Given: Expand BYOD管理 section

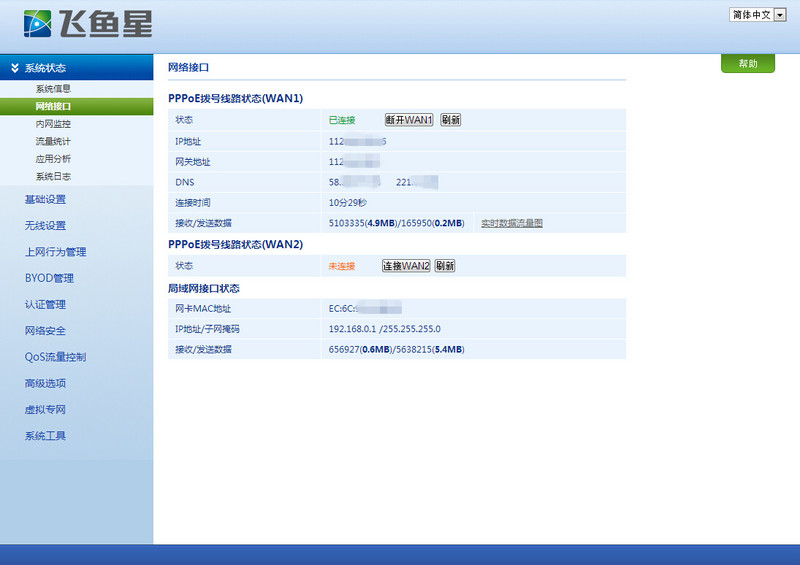Looking at the screenshot, I should coord(49,278).
